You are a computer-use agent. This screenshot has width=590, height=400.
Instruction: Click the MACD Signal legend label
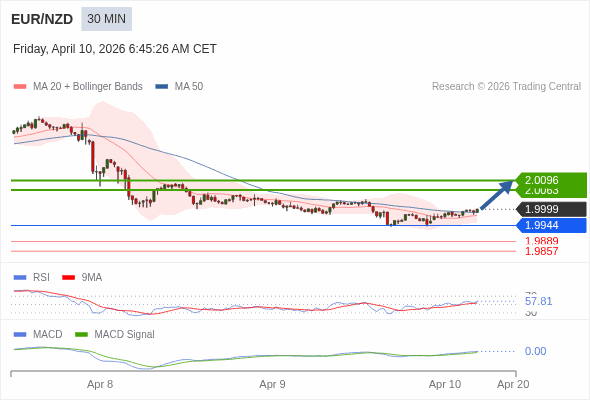point(125,335)
